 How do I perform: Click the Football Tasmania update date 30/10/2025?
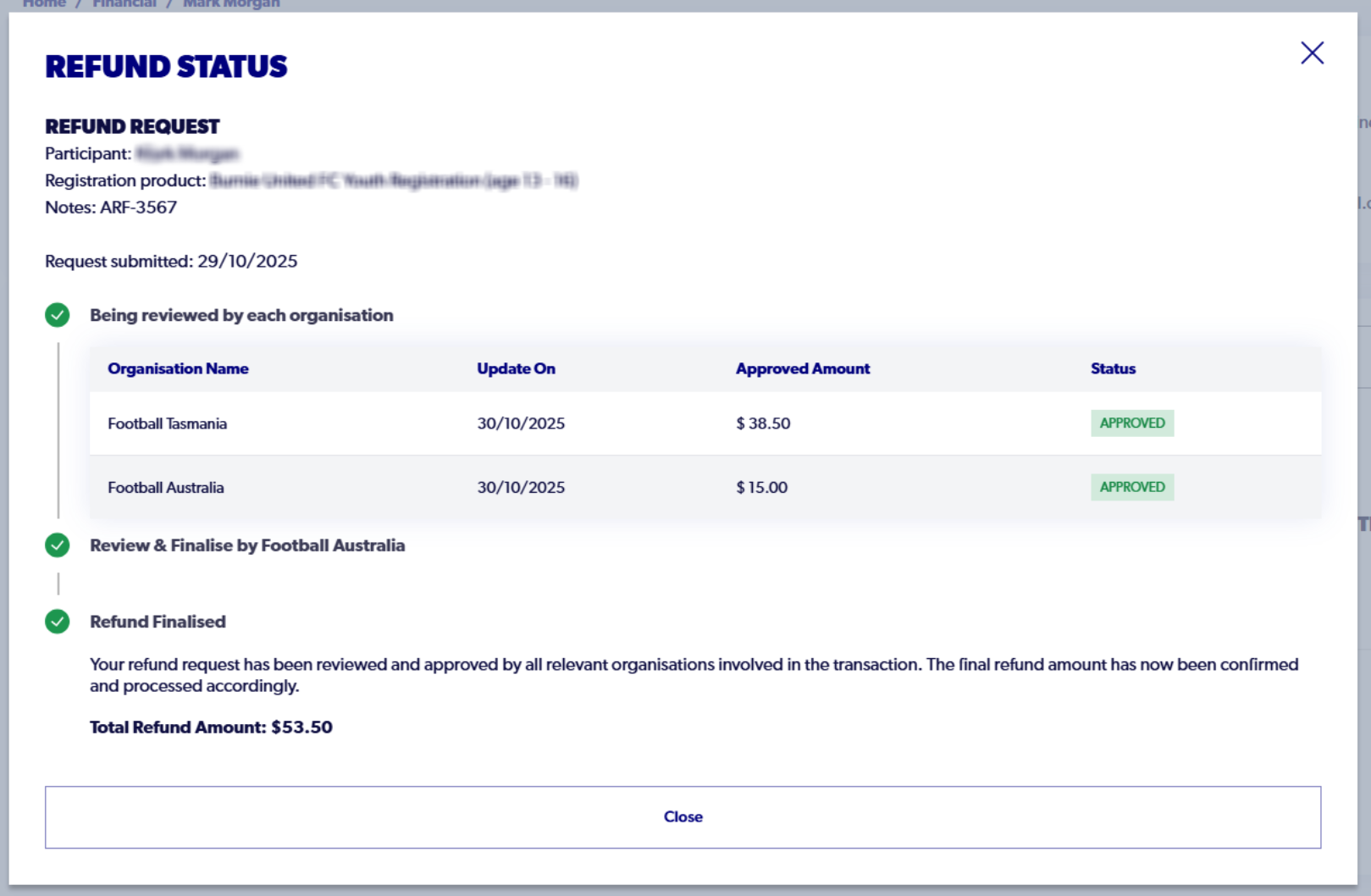(521, 423)
